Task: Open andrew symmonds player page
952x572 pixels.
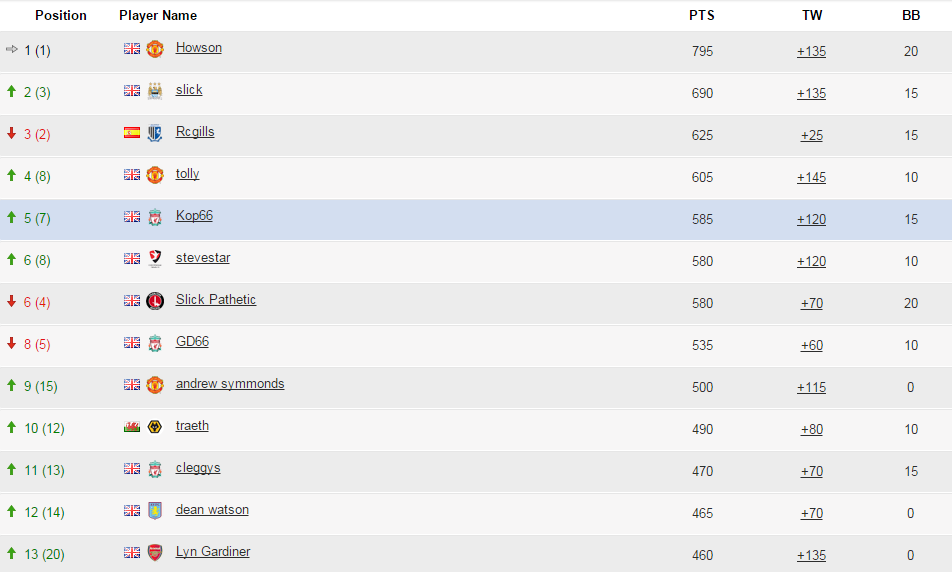Action: 230,384
